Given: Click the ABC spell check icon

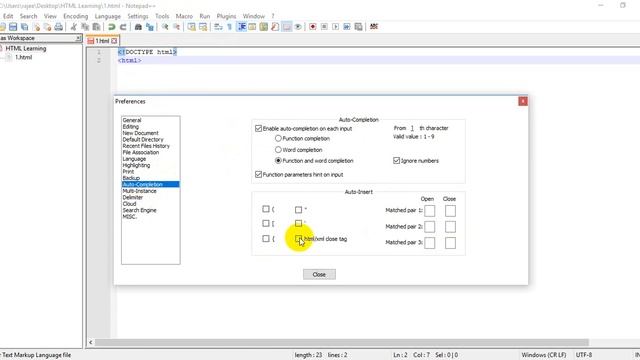Looking at the screenshot, I should coord(373,27).
